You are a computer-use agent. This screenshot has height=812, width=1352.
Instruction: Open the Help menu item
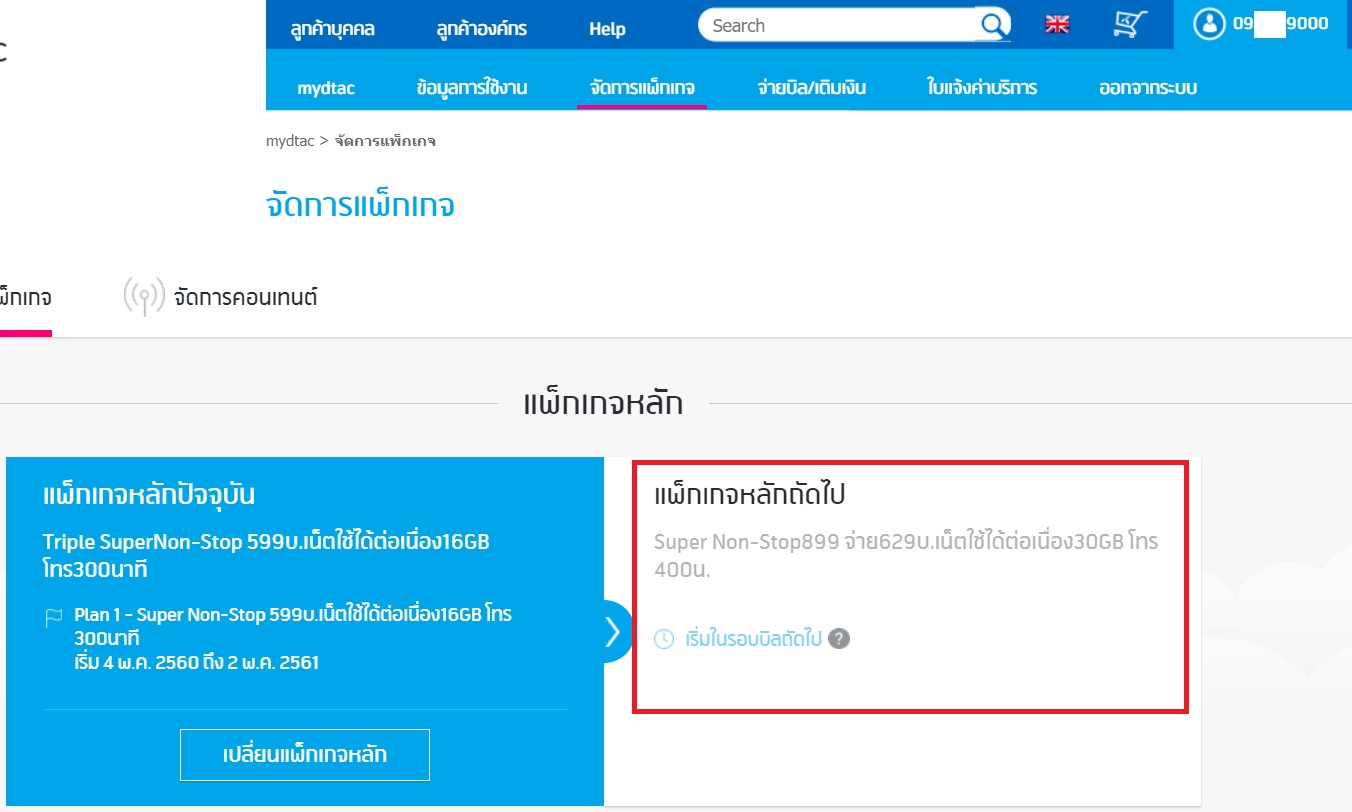click(607, 29)
